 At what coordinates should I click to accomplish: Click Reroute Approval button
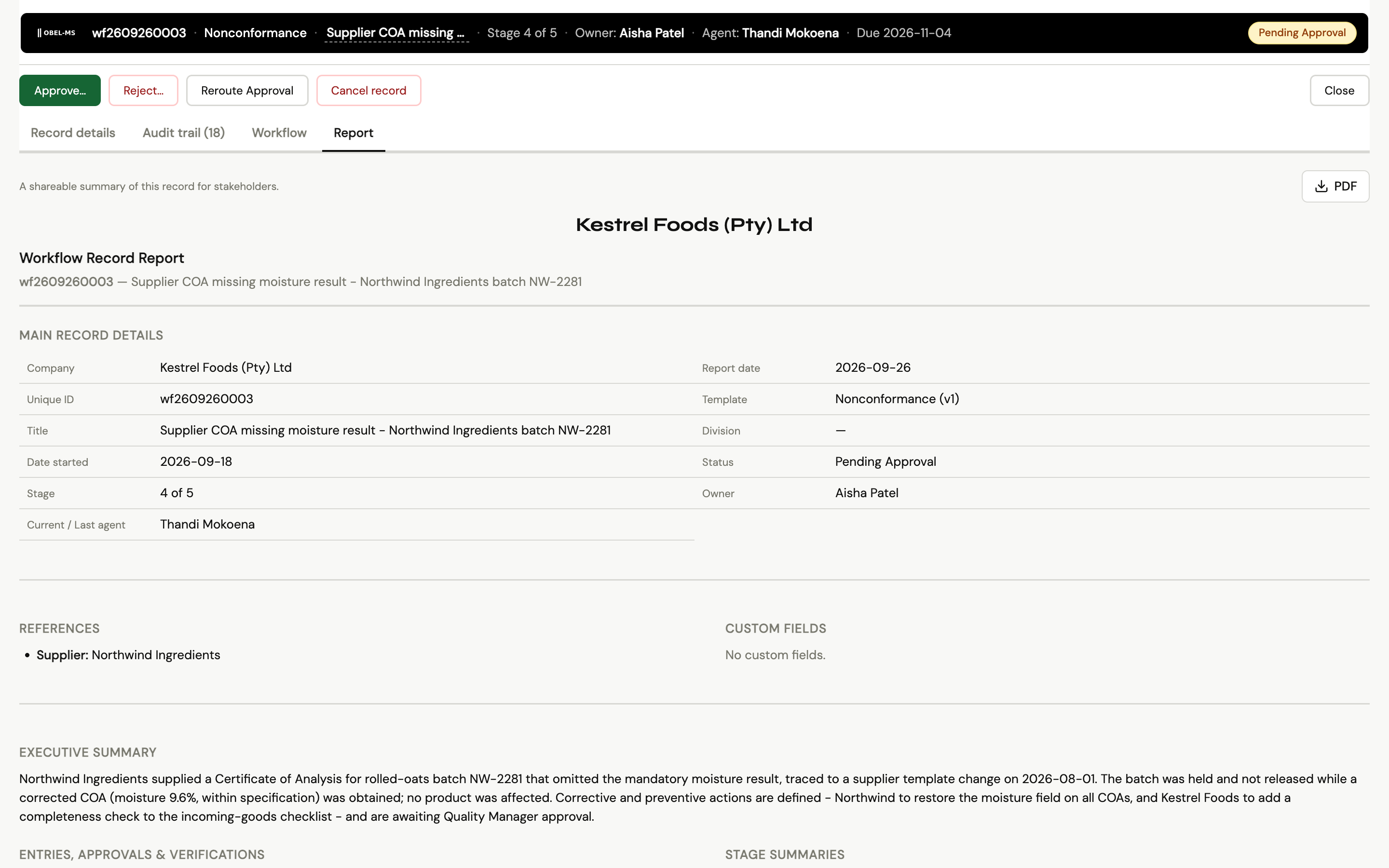247,91
